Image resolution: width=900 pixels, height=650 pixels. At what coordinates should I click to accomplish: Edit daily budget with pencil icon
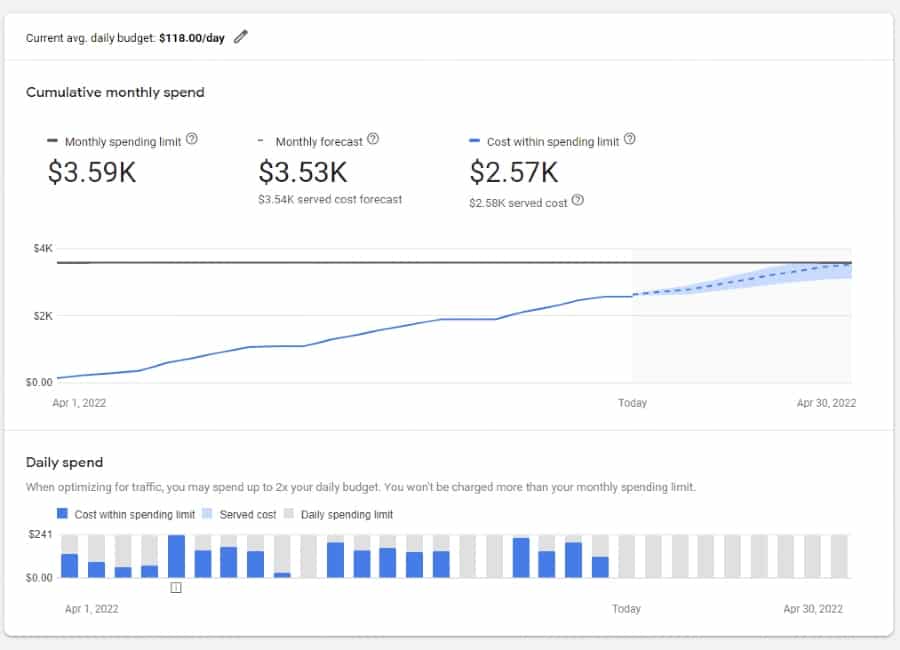tap(240, 37)
